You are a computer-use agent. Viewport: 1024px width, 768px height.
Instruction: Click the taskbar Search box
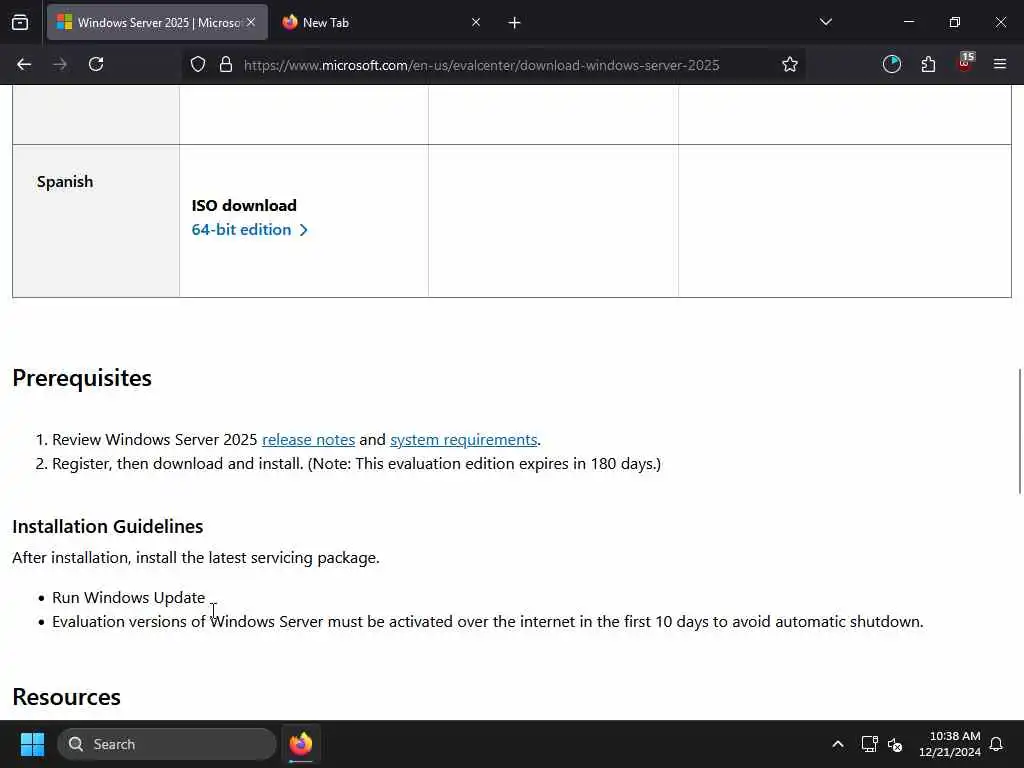pos(167,744)
